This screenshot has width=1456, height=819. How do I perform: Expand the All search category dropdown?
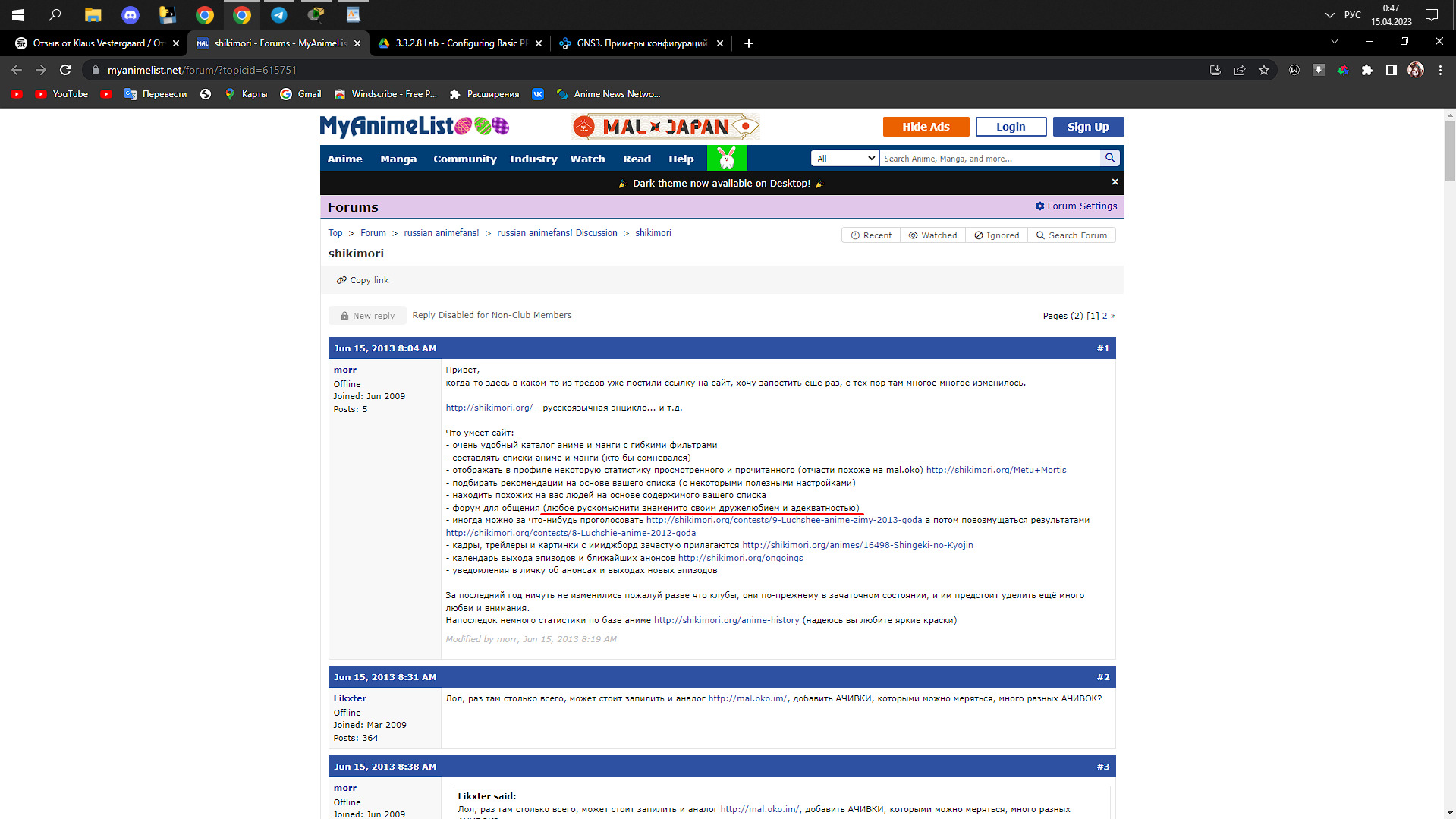tap(845, 158)
